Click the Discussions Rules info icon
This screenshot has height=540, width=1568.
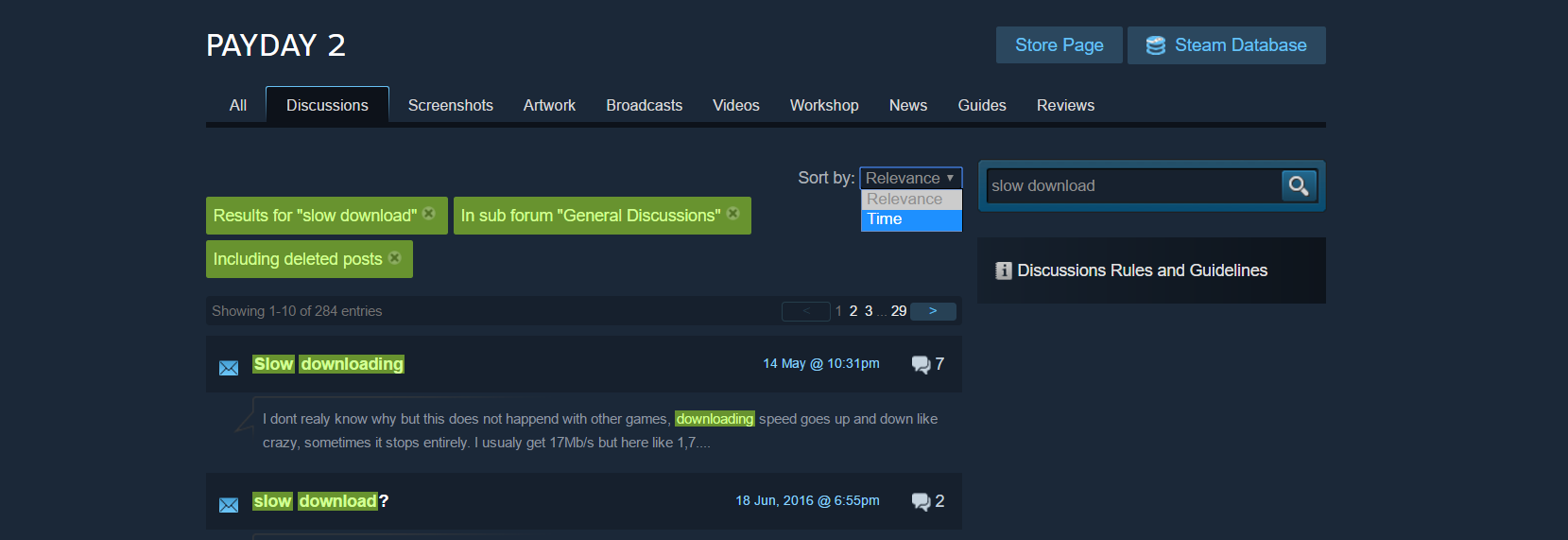point(1004,270)
